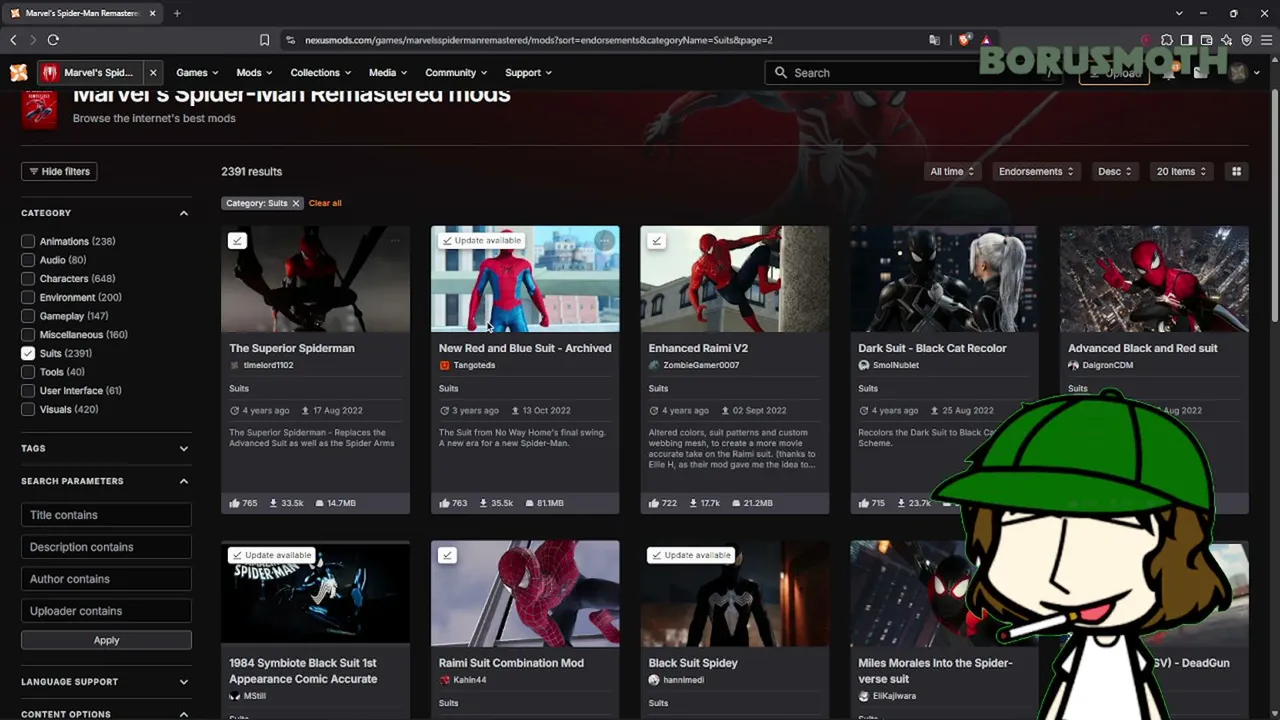Open the Community menu
1280x720 pixels.
point(456,72)
